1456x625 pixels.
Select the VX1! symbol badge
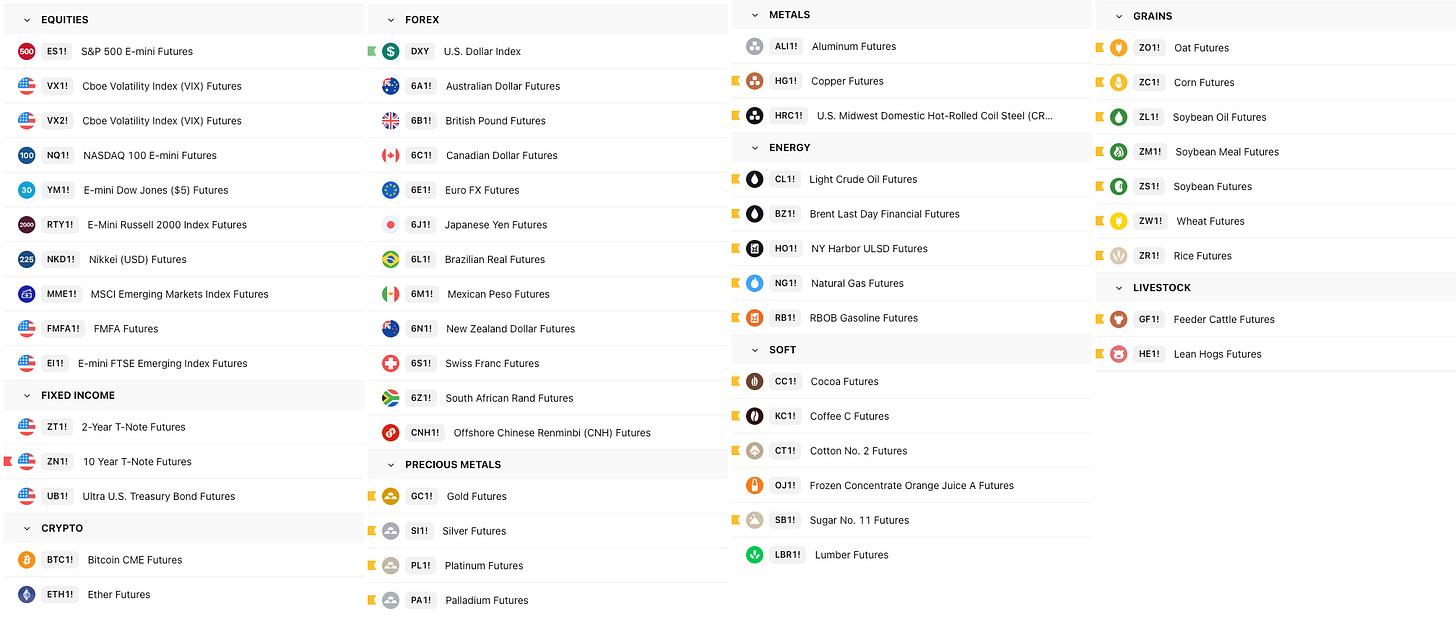pos(57,86)
